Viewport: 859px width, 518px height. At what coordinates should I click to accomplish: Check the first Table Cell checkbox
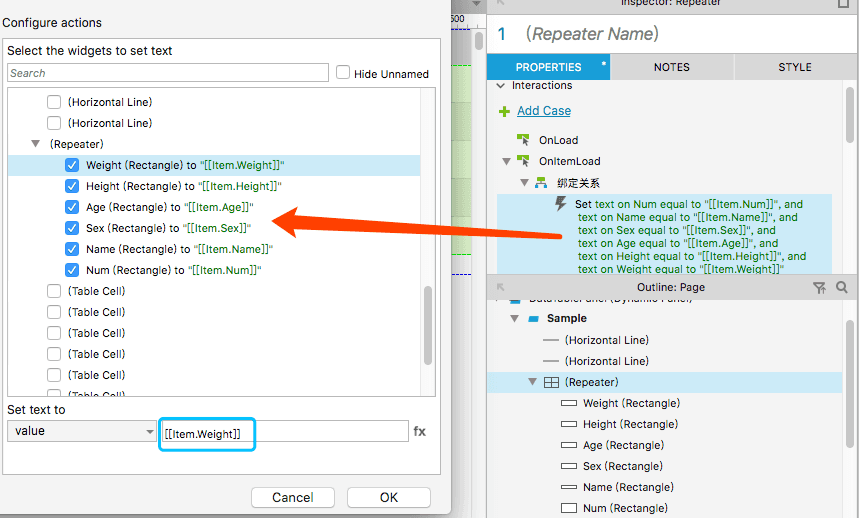54,291
